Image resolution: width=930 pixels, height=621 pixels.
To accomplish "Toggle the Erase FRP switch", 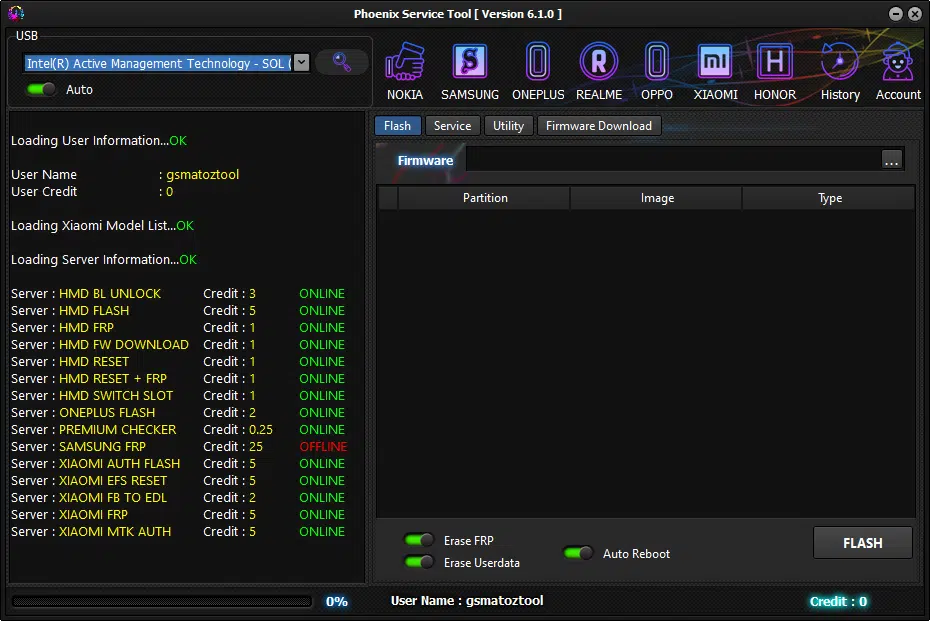I will click(x=419, y=540).
